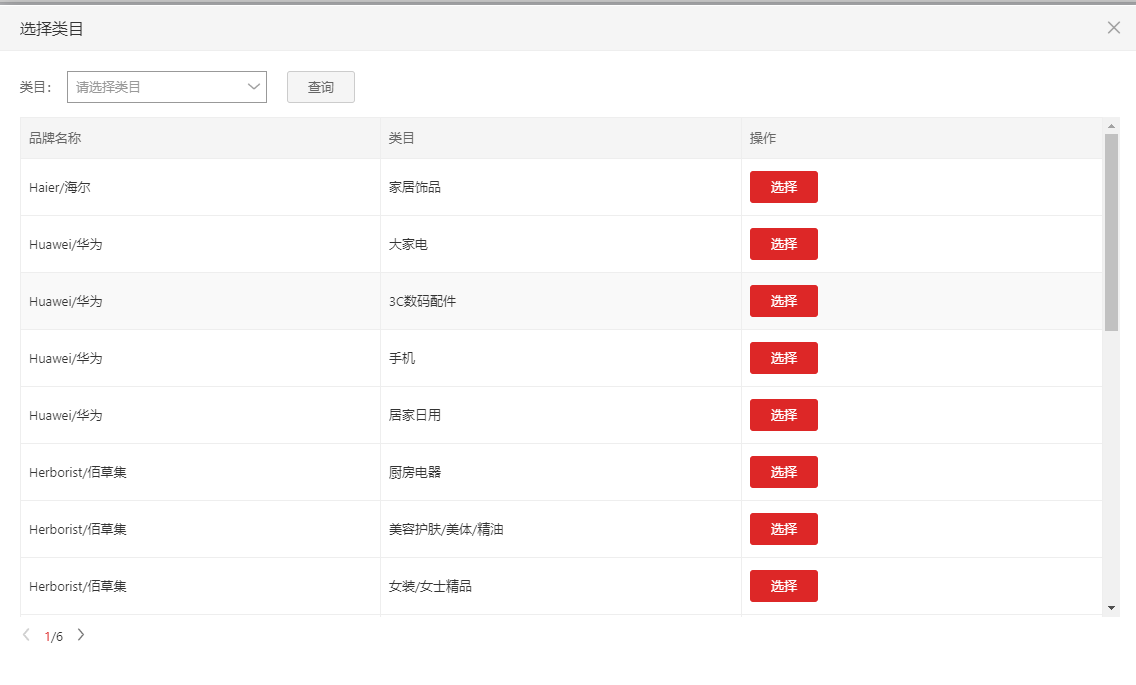
Task: Pick Huawei/华为 手机 with 选择 button
Action: [x=783, y=358]
